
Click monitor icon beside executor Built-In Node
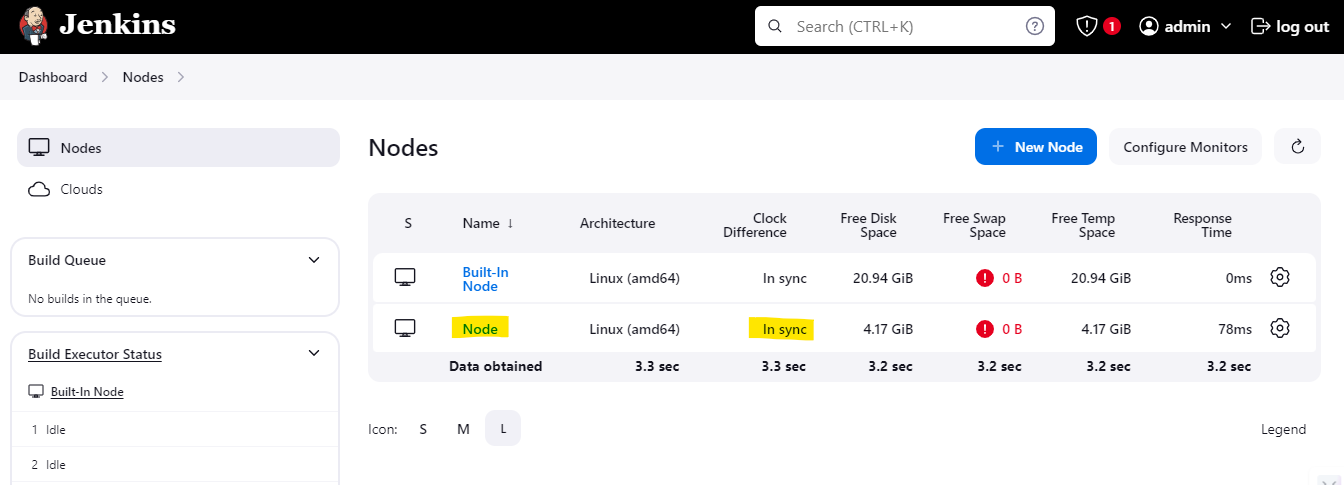coord(36,392)
